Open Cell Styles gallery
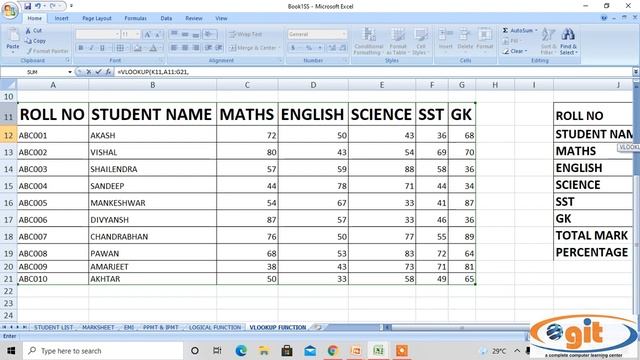Viewport: 640px width, 360px height. pyautogui.click(x=420, y=41)
